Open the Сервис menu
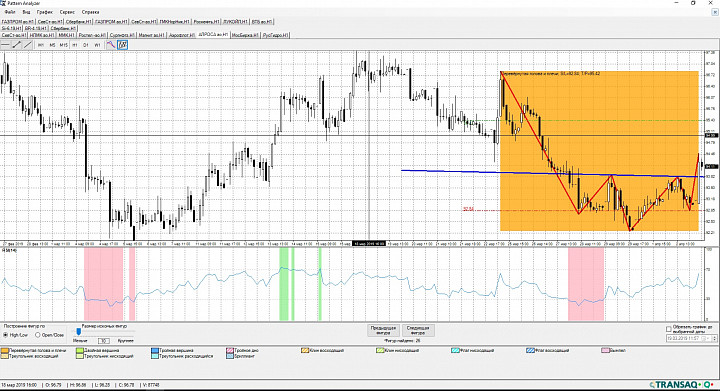 point(67,12)
